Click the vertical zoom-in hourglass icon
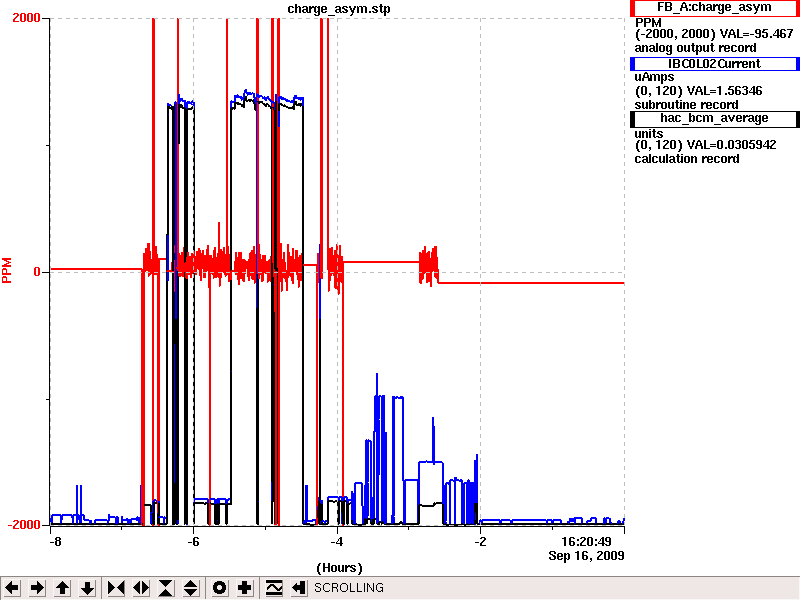Viewport: 800px width, 600px height. (166, 588)
